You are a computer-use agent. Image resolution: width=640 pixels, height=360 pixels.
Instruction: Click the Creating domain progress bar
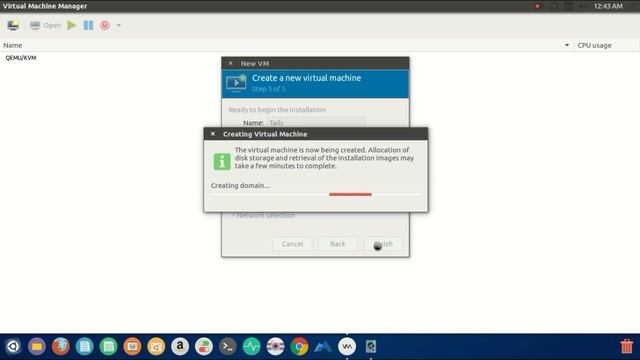pyautogui.click(x=316, y=194)
